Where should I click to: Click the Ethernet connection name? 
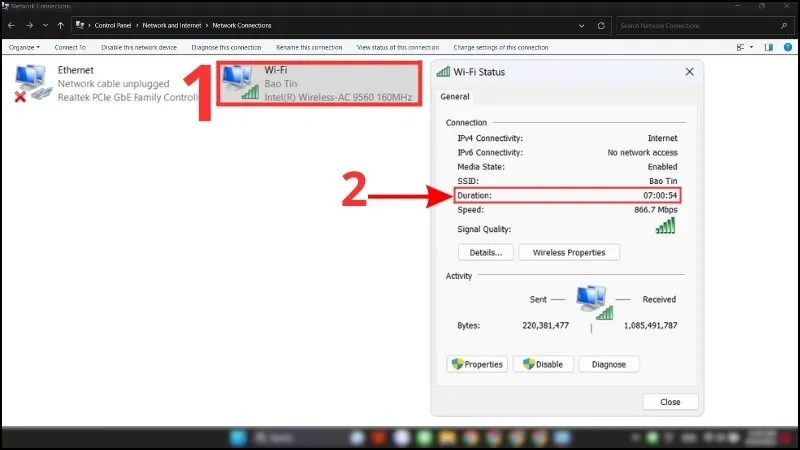pyautogui.click(x=76, y=70)
